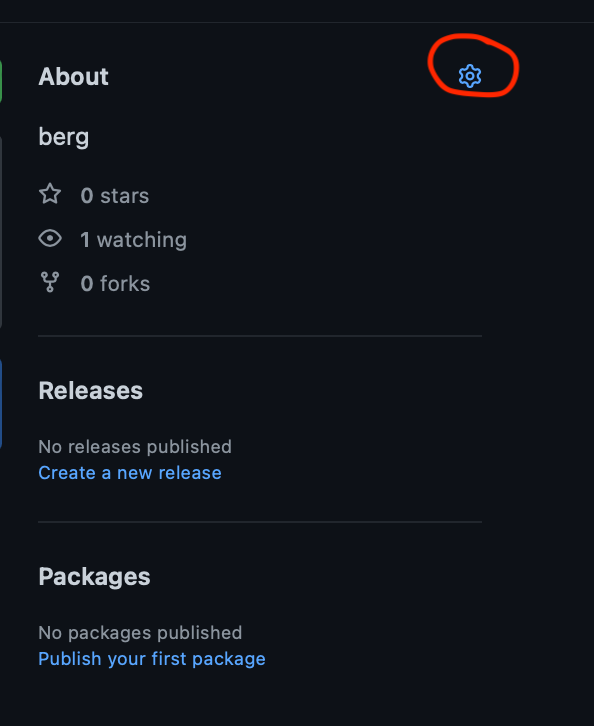Click the No packages published text
The image size is (594, 726).
click(x=140, y=633)
